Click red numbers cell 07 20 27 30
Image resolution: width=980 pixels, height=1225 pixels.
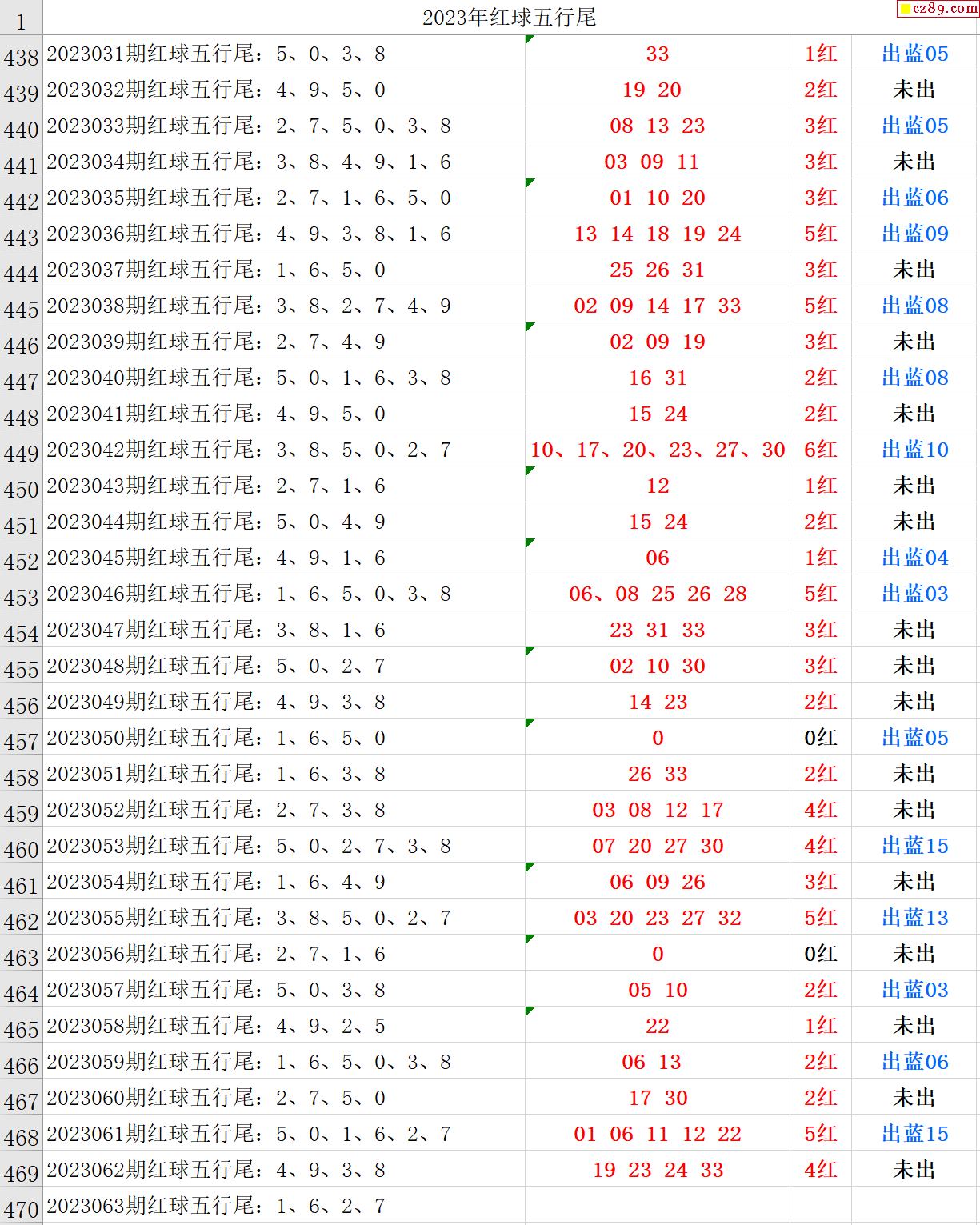(658, 846)
